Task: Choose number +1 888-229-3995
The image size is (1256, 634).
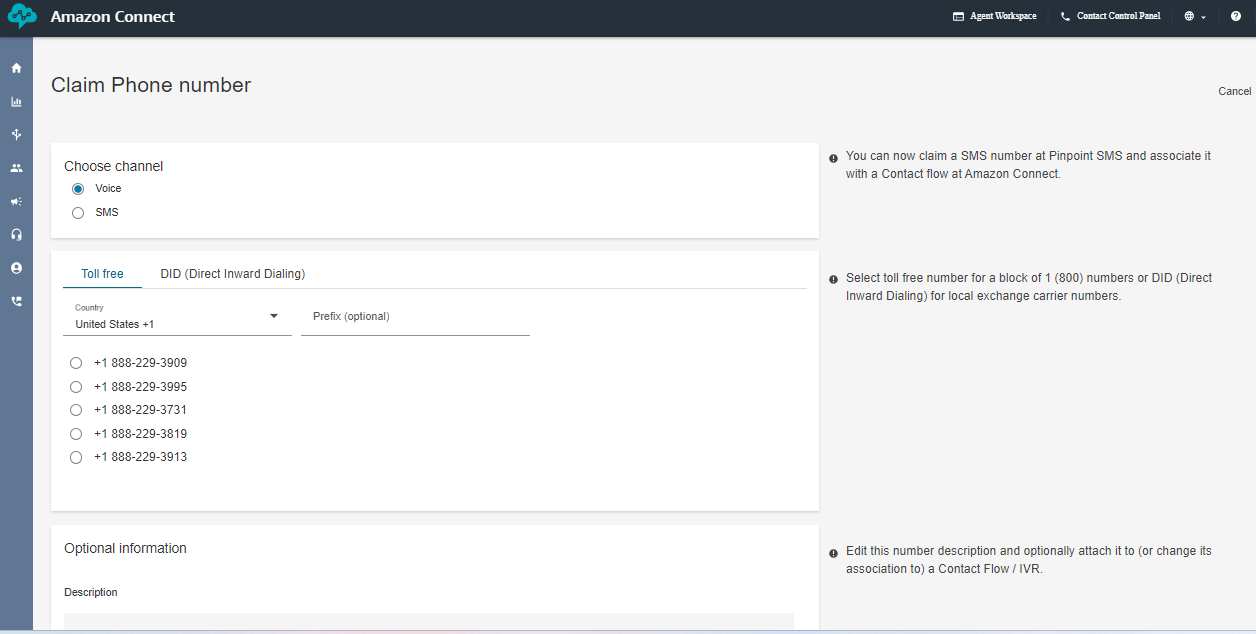Action: pyautogui.click(x=76, y=387)
